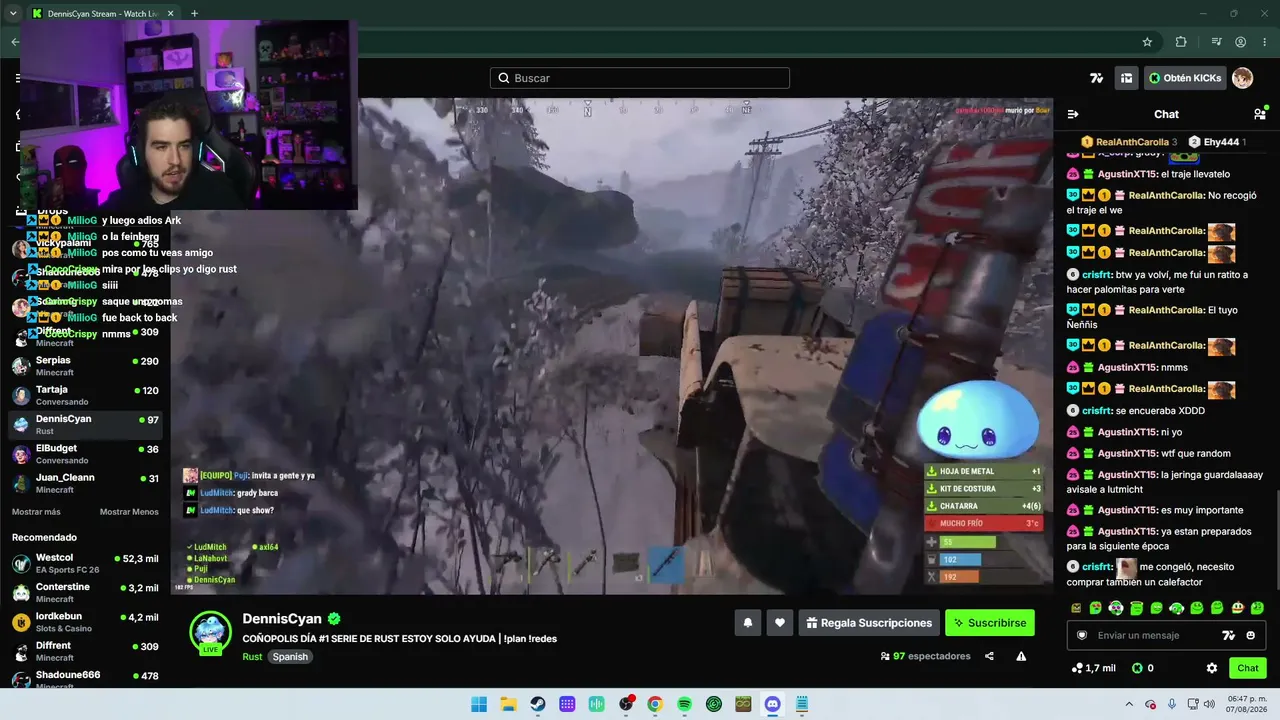Click the green Suscribirse button
Screen dimensions: 1280x720
point(990,623)
